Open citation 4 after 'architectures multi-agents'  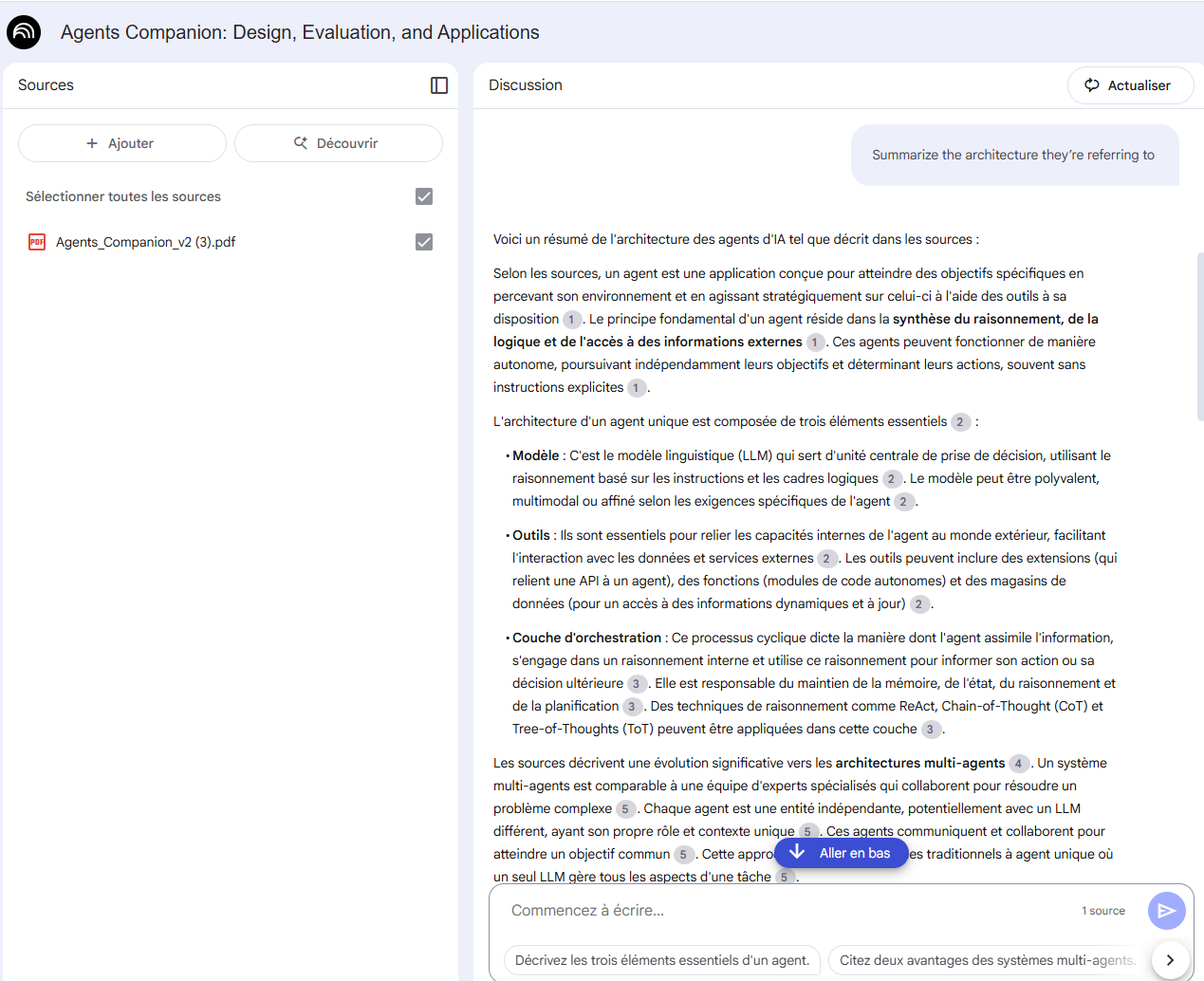1019,764
